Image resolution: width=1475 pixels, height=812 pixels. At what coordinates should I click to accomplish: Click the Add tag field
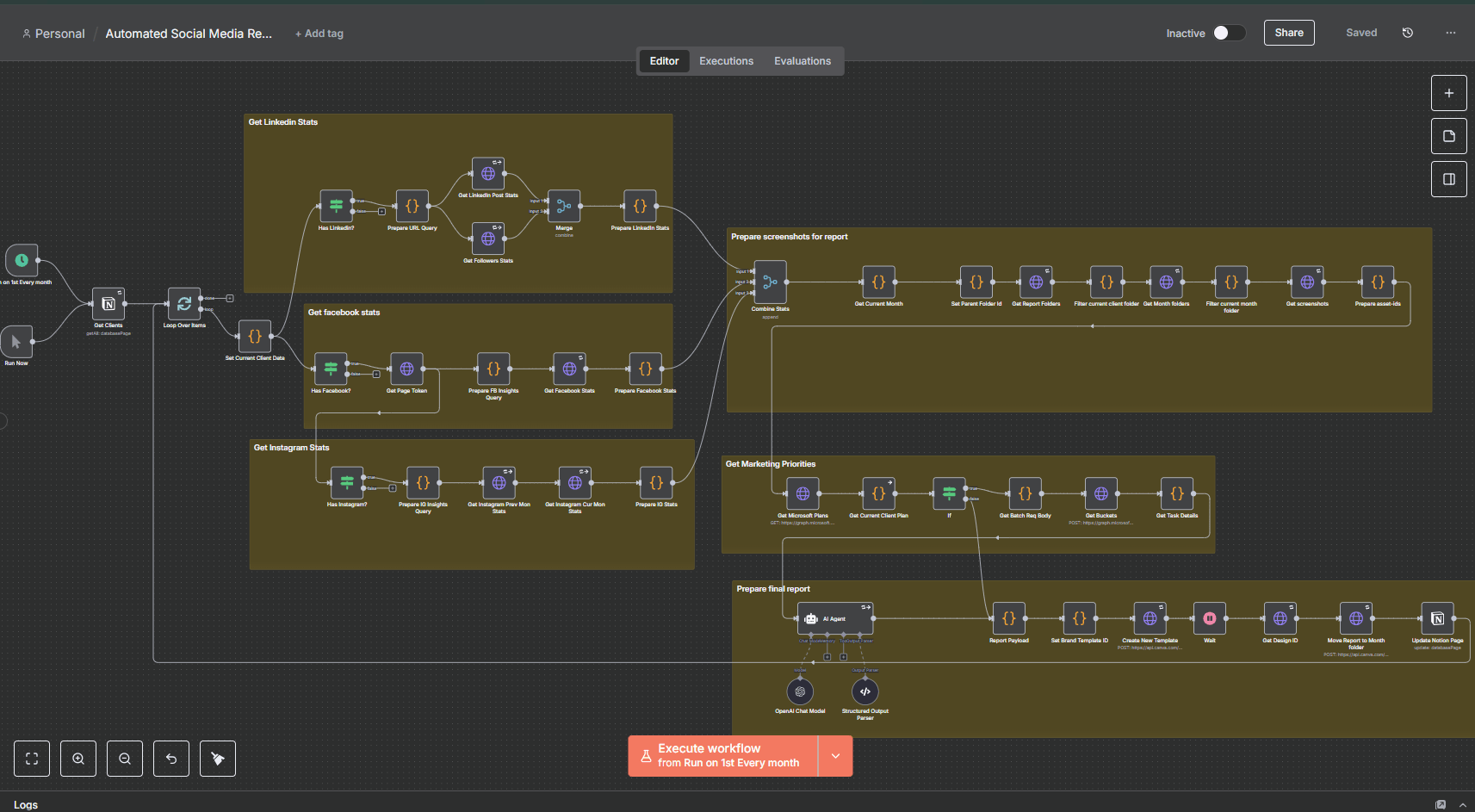coord(319,34)
